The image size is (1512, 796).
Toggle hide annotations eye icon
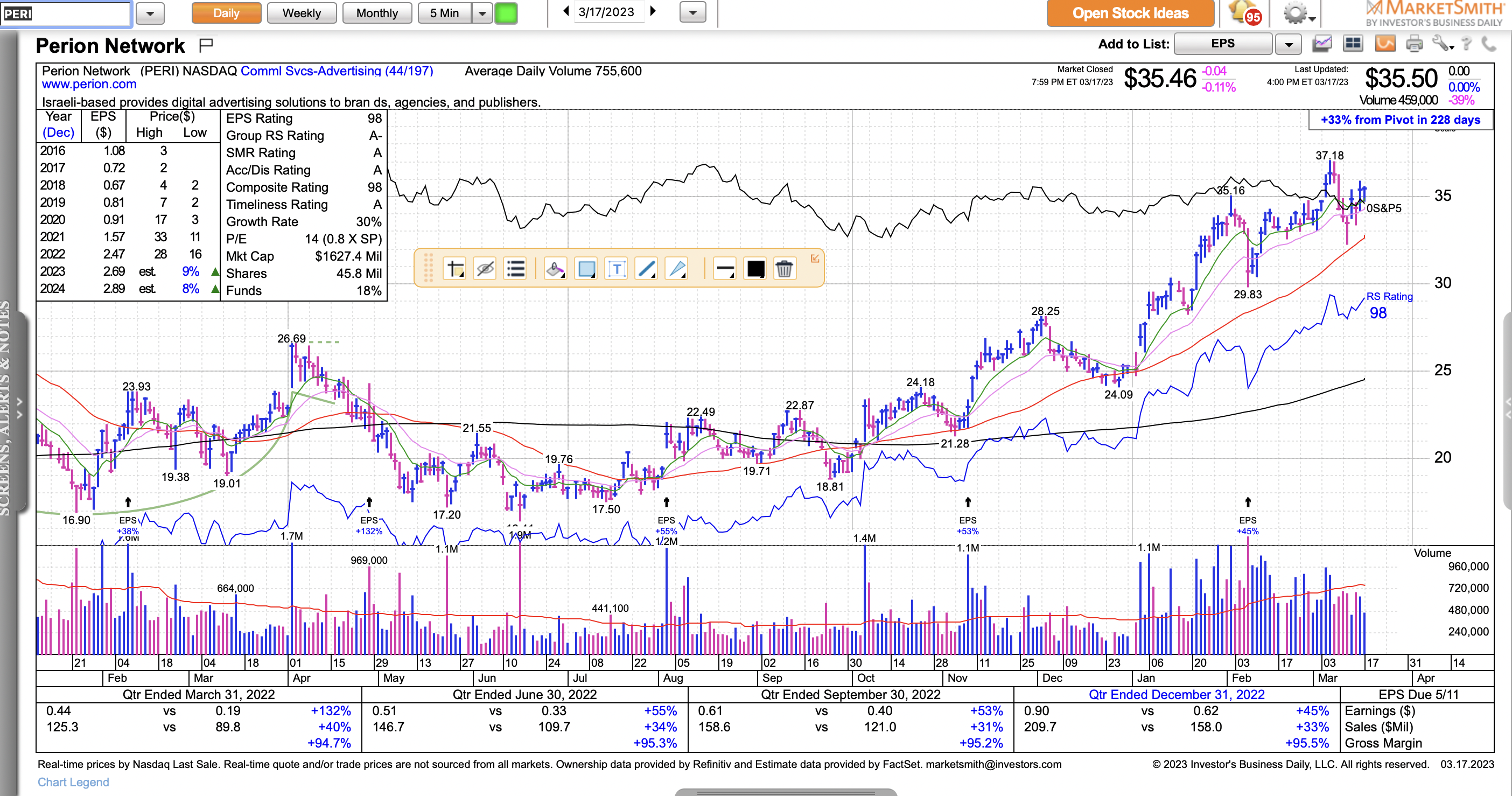click(484, 269)
